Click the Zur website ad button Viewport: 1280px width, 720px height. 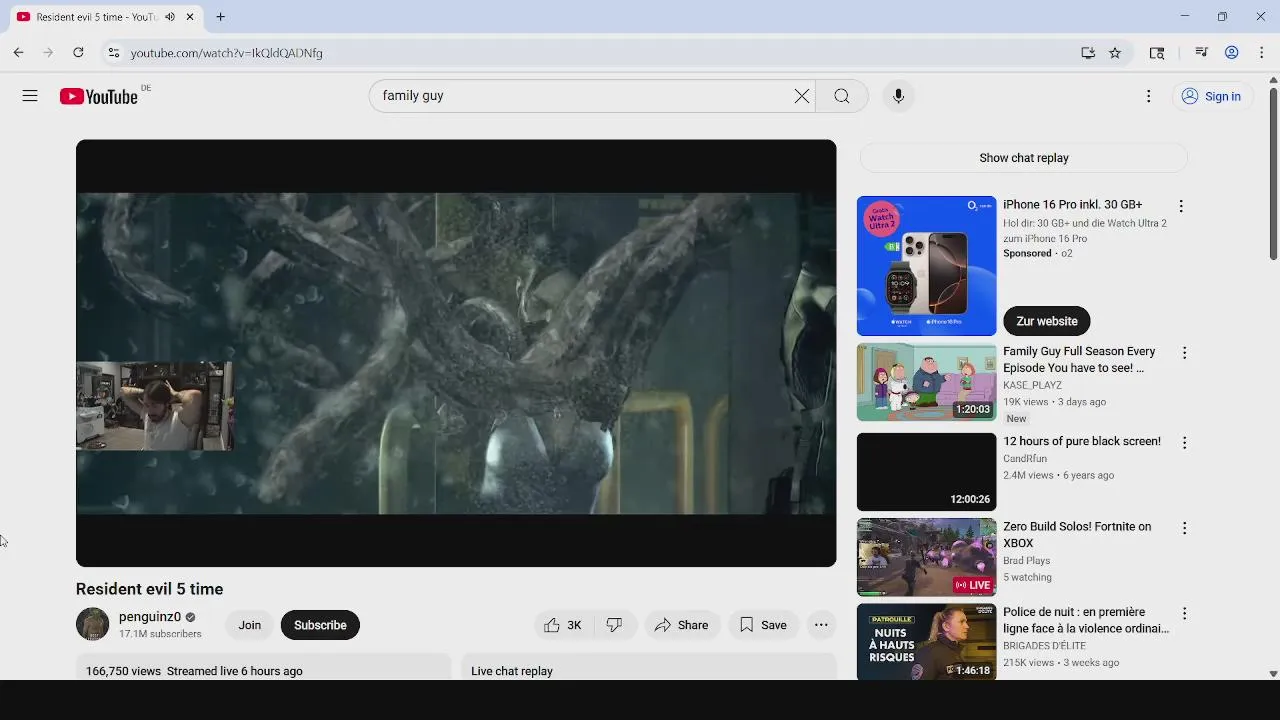tap(1047, 321)
